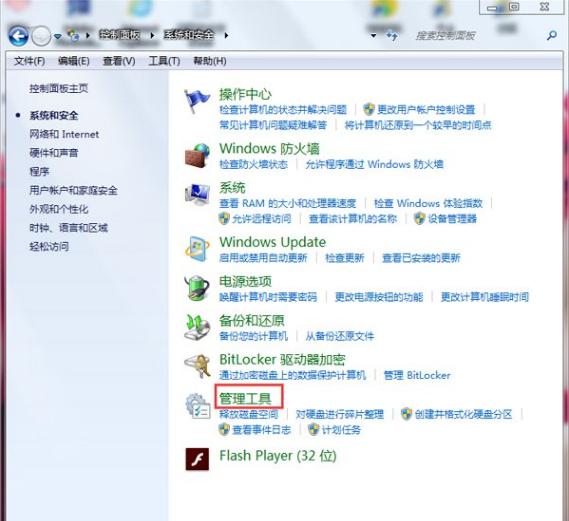The height and width of the screenshot is (521, 569).
Task: Click the refresh button beside address bar
Action: click(x=392, y=36)
